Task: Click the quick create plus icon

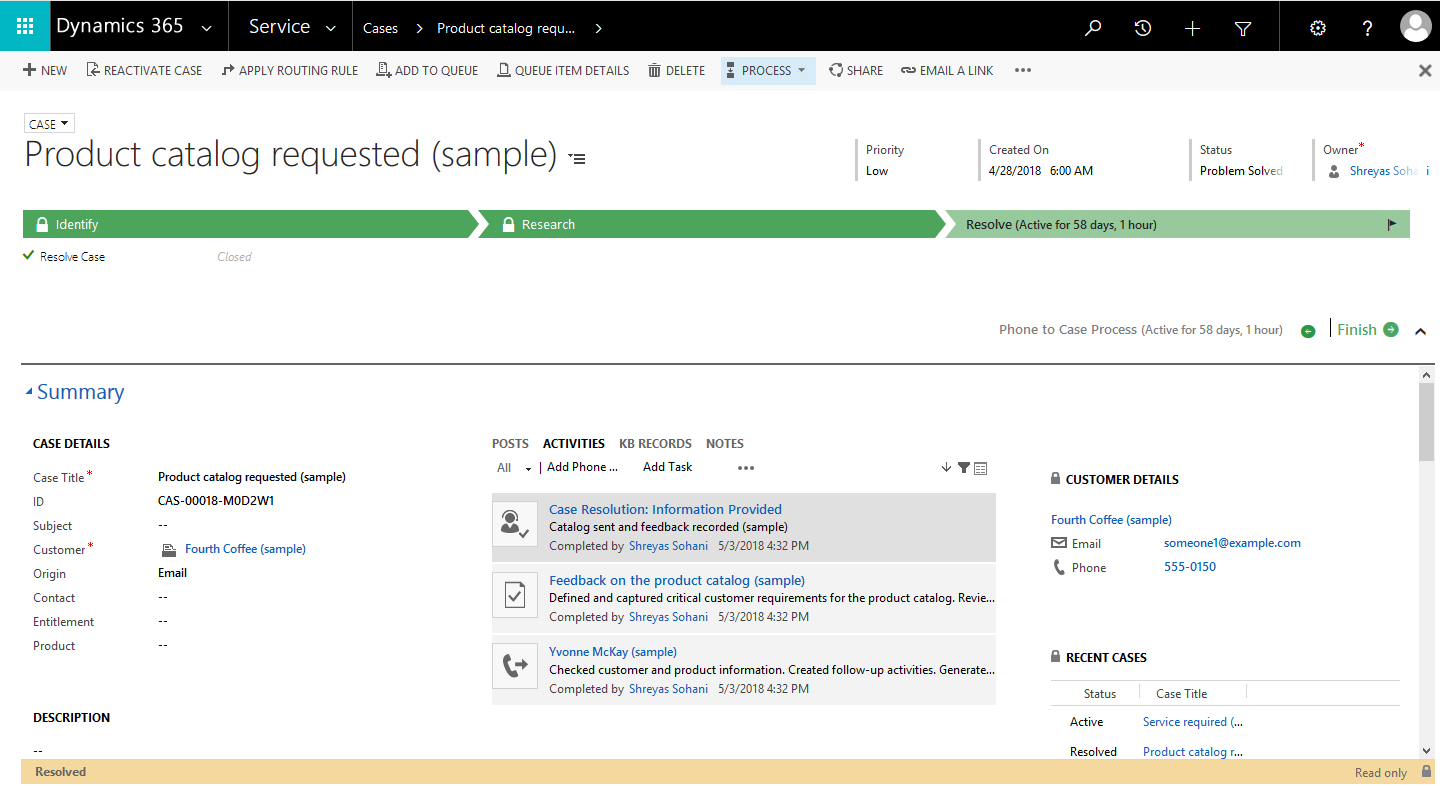Action: pos(1192,28)
